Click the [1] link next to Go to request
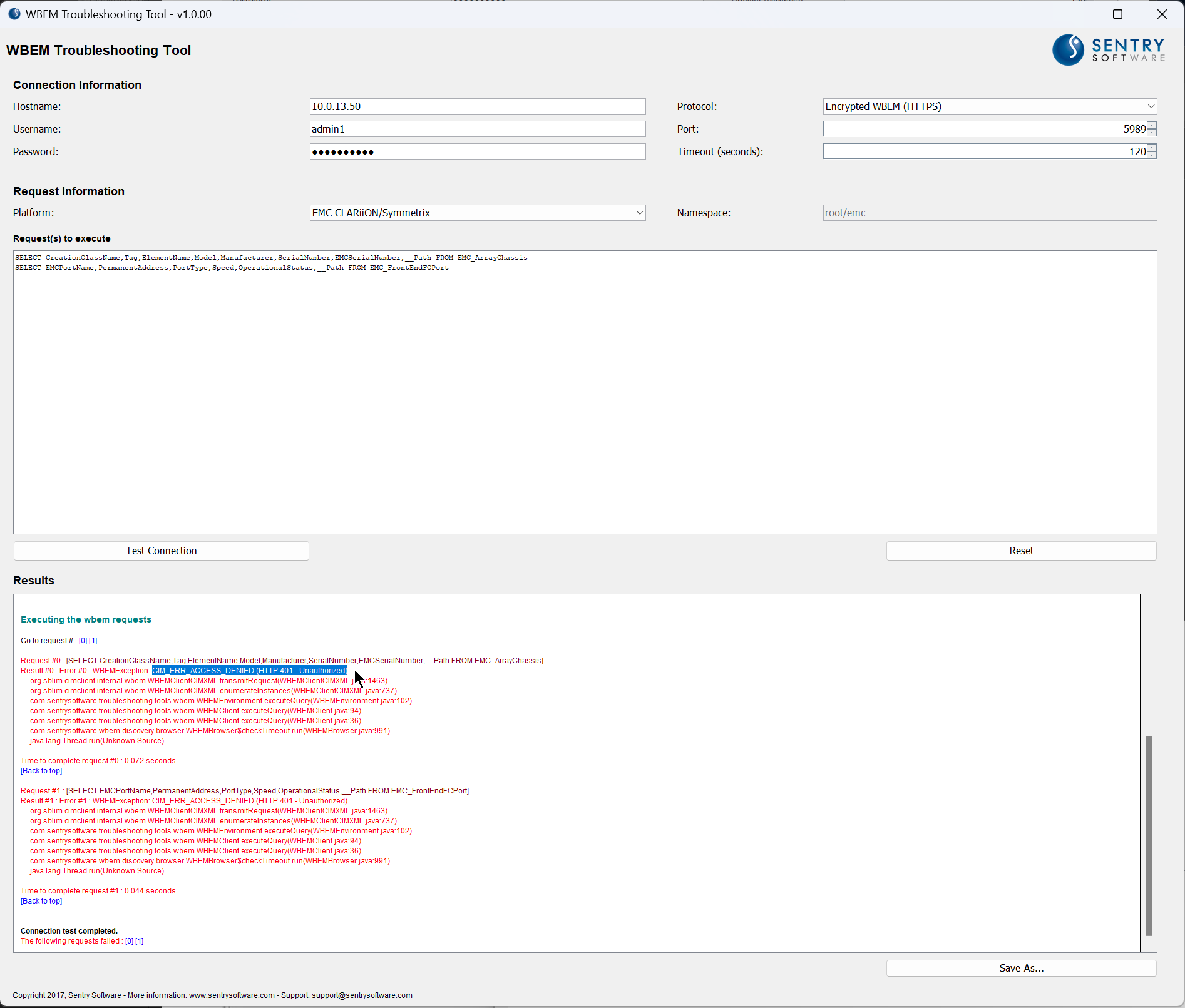The image size is (1185, 1008). click(93, 640)
